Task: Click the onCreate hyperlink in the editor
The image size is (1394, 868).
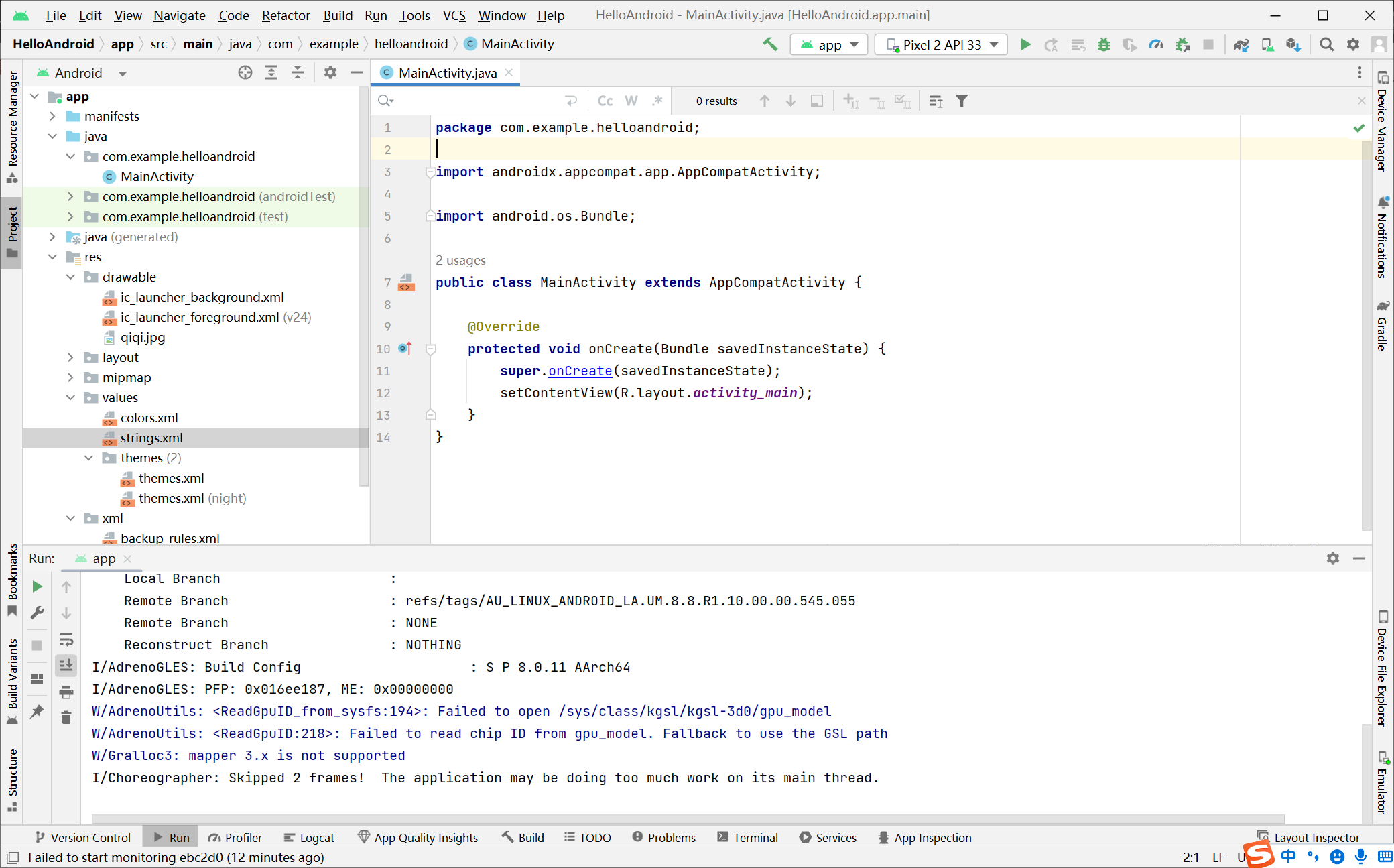Action: [x=580, y=371]
